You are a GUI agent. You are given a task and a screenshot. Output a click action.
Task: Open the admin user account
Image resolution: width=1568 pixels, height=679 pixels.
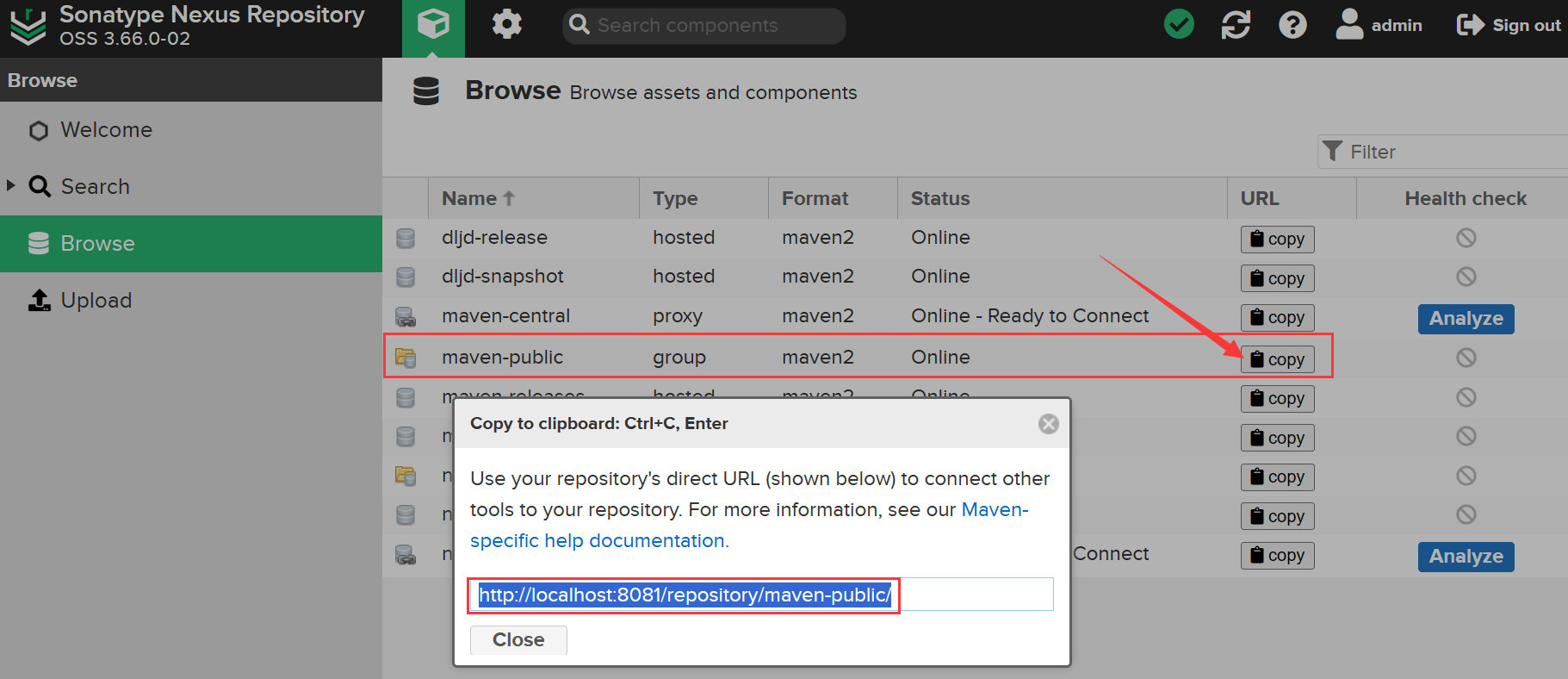(x=1379, y=25)
